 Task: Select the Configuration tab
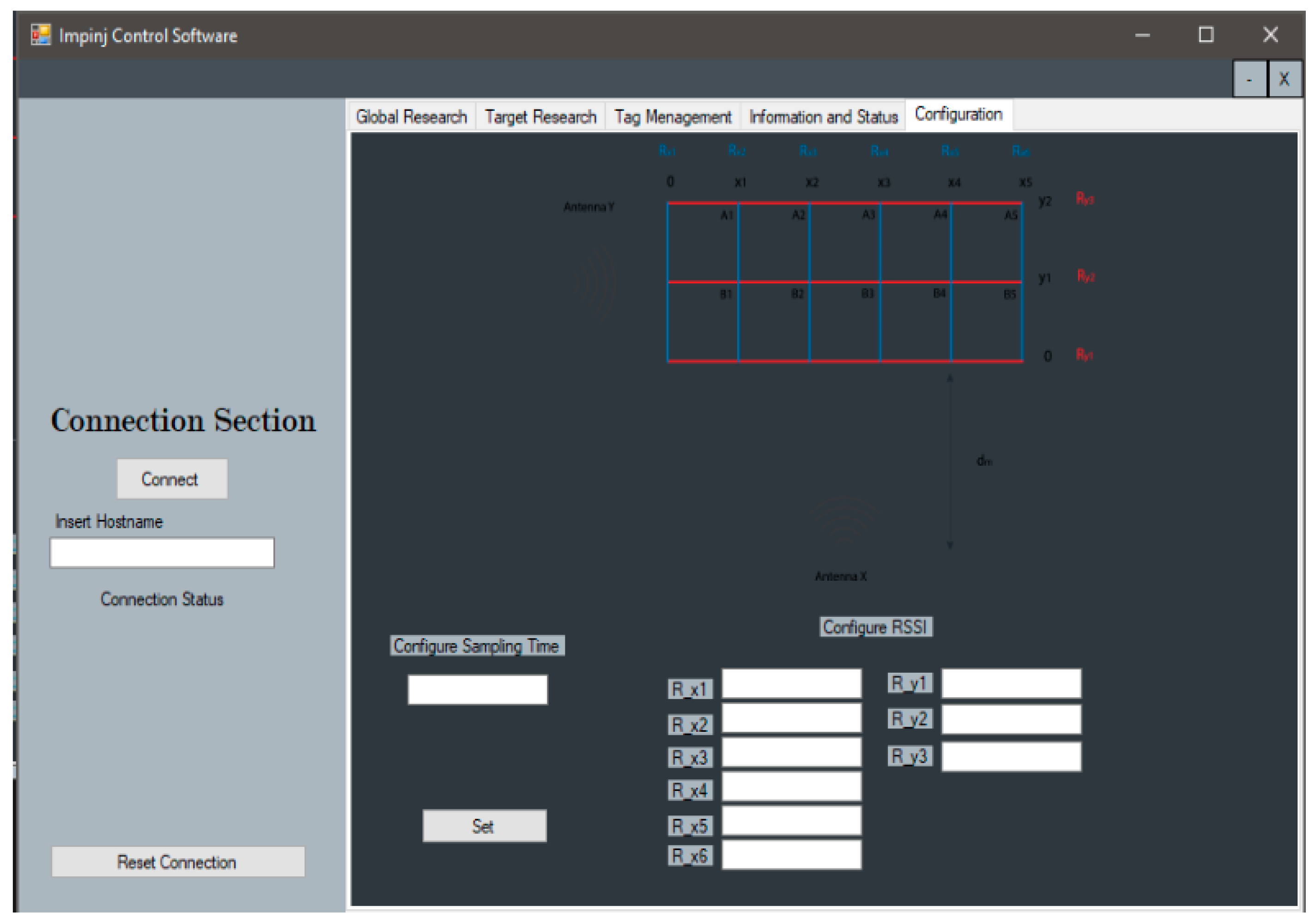958,115
